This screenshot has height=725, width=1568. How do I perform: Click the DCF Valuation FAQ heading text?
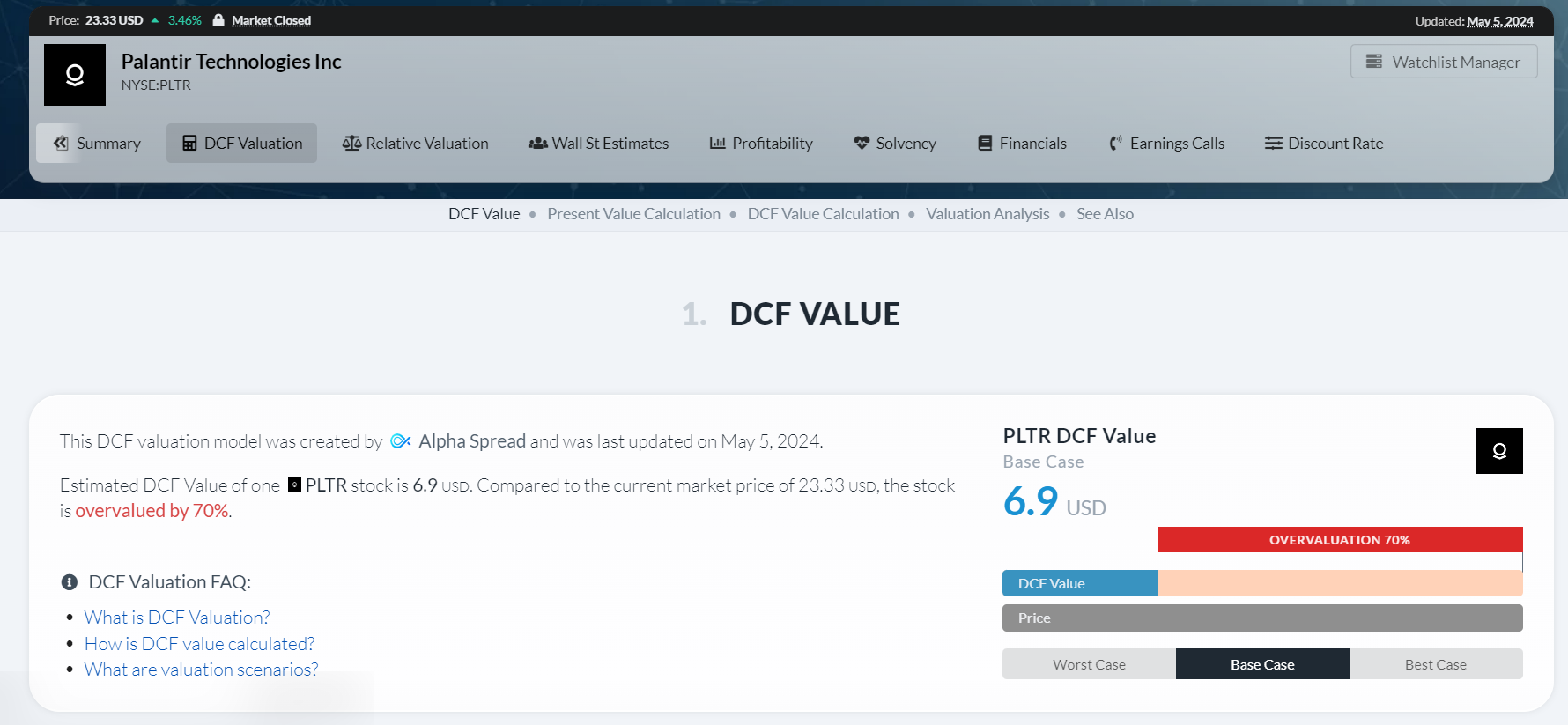[170, 582]
